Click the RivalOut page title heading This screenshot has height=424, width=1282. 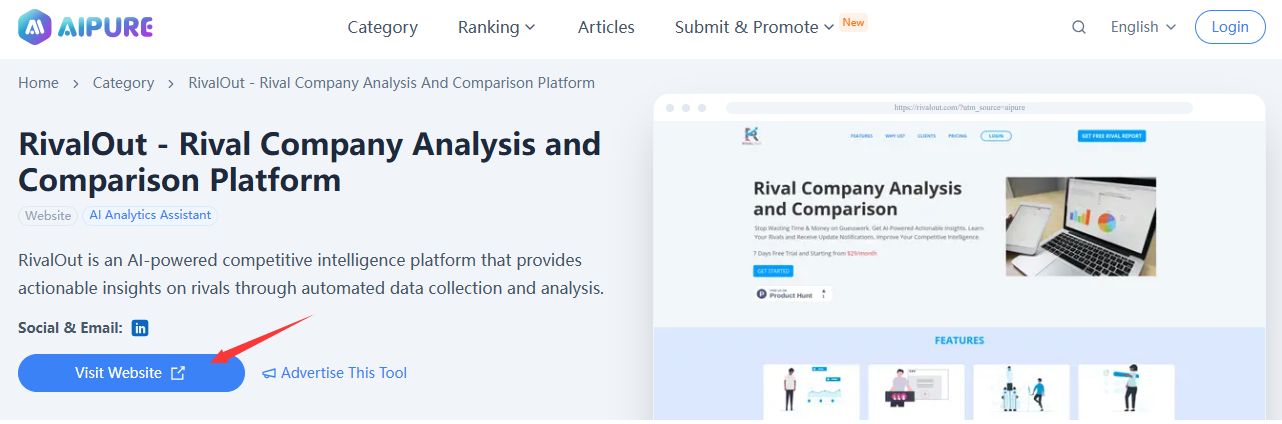(x=310, y=162)
